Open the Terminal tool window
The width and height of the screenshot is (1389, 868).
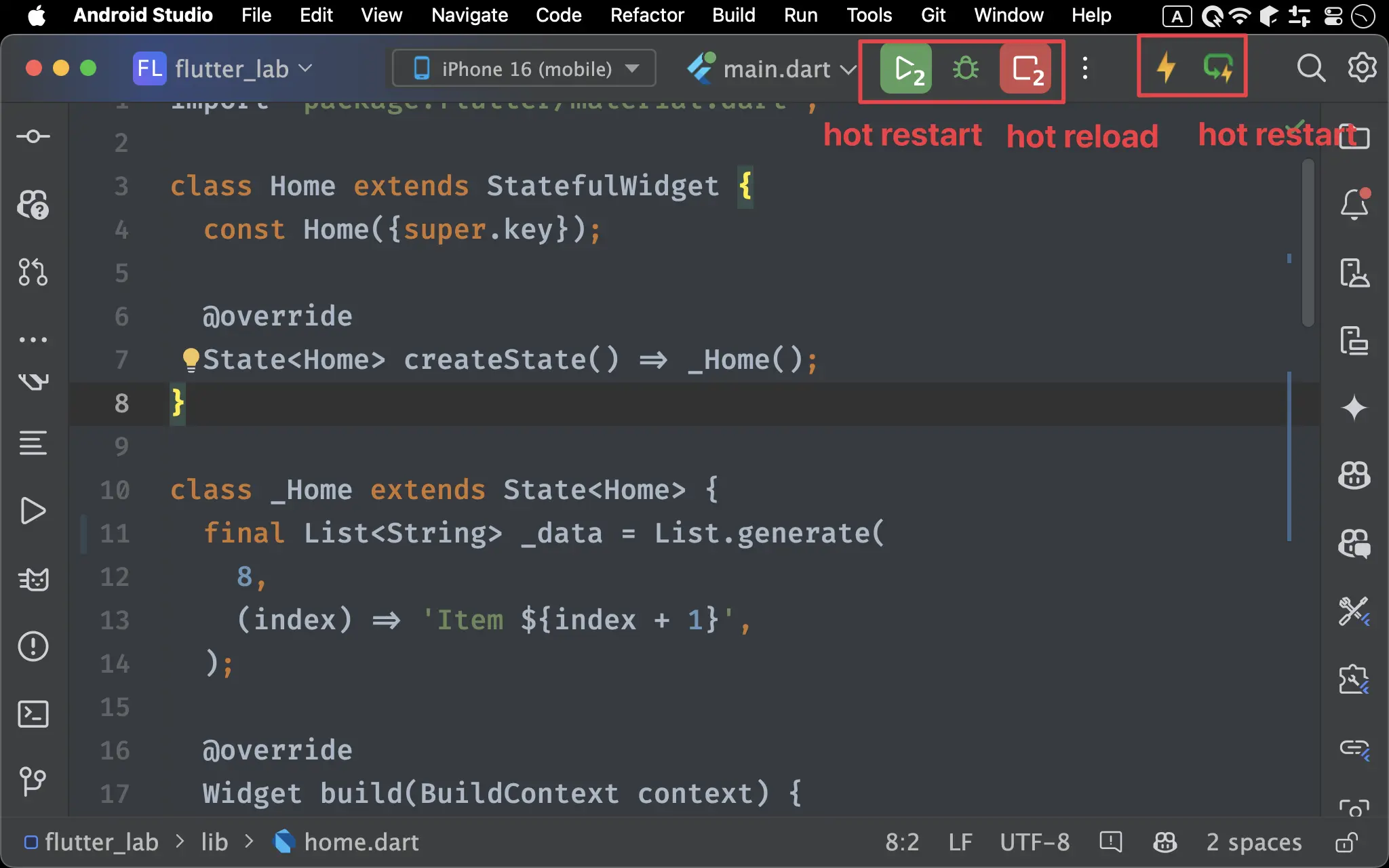click(33, 714)
